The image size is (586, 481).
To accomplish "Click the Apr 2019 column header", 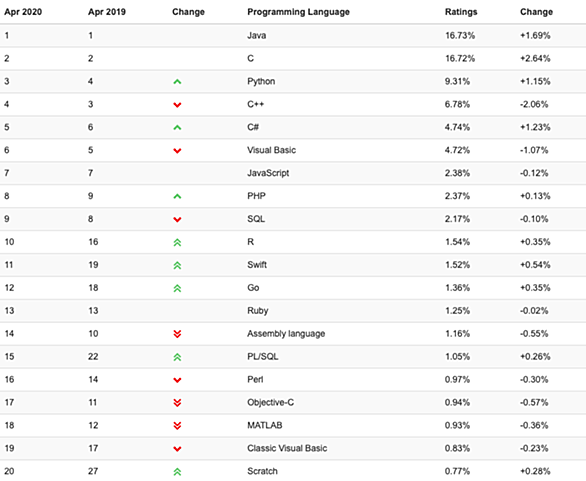I will (x=107, y=12).
